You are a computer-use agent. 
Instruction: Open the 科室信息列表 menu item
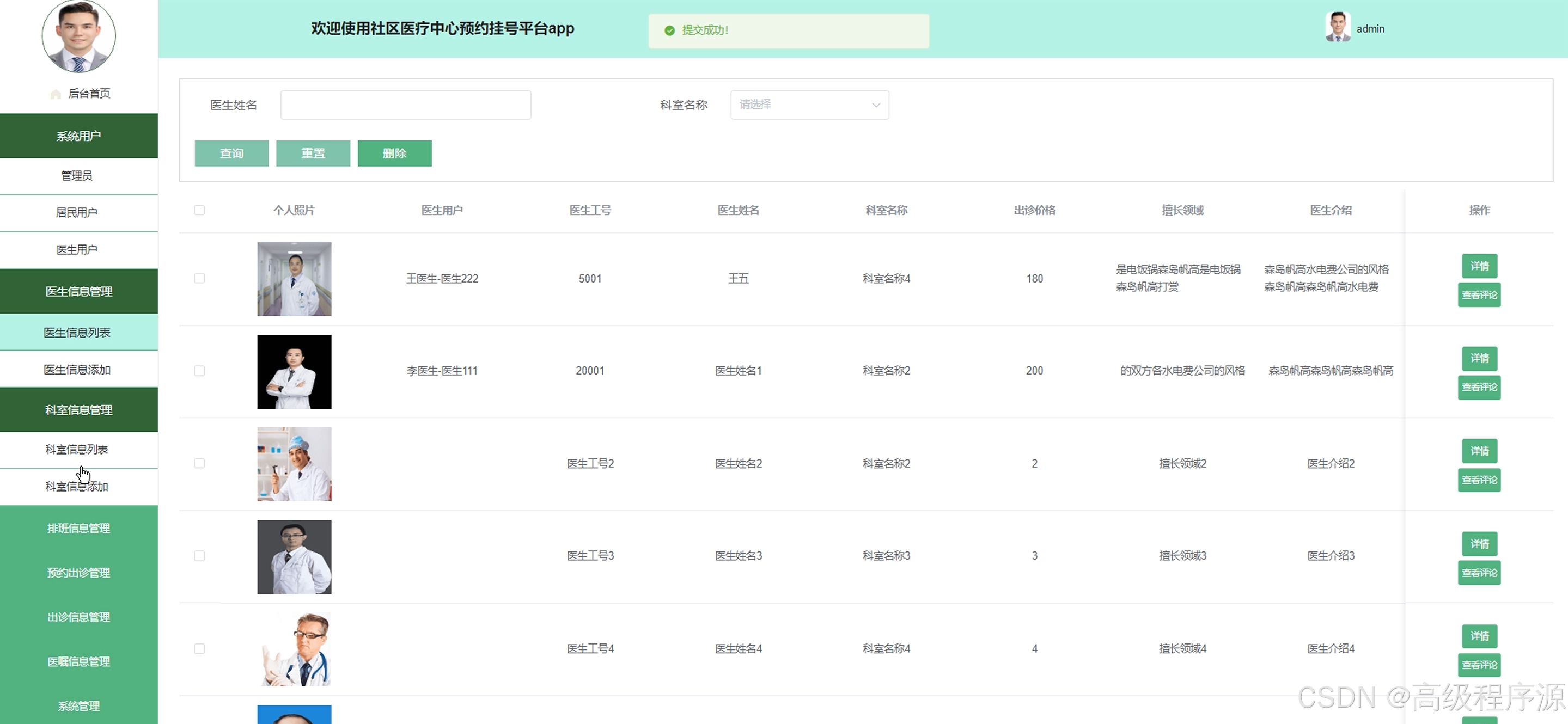77,450
